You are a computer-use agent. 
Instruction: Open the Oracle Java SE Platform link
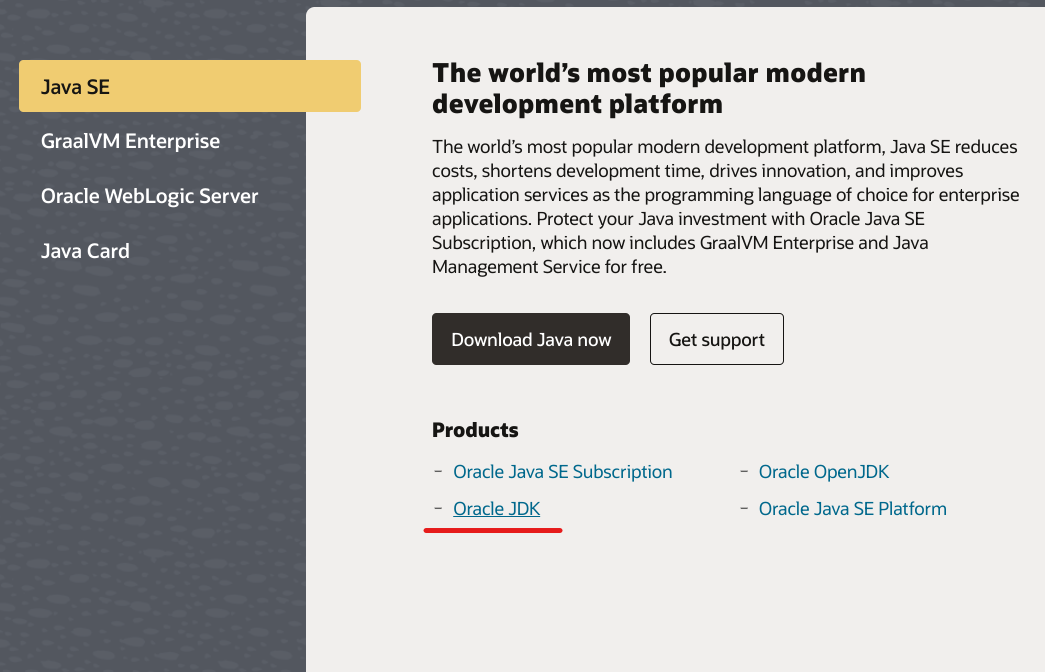coord(852,509)
